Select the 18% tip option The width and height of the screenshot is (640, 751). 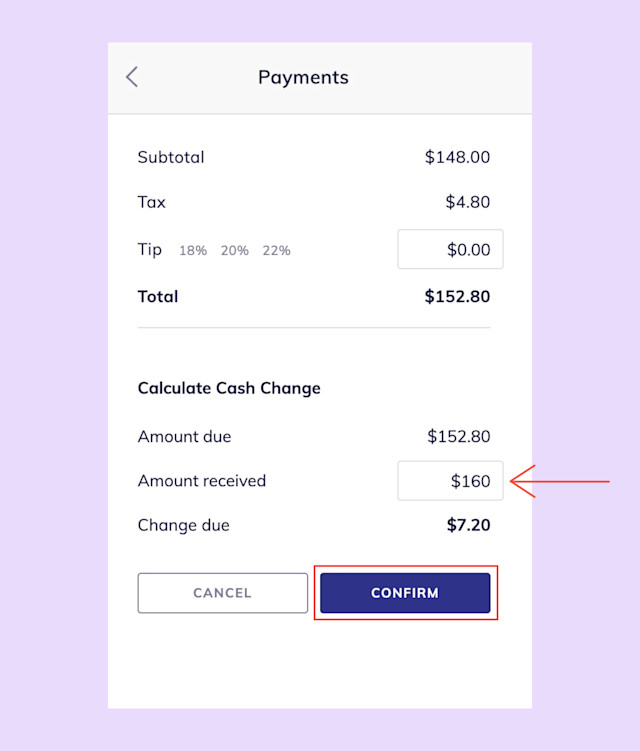click(x=193, y=250)
